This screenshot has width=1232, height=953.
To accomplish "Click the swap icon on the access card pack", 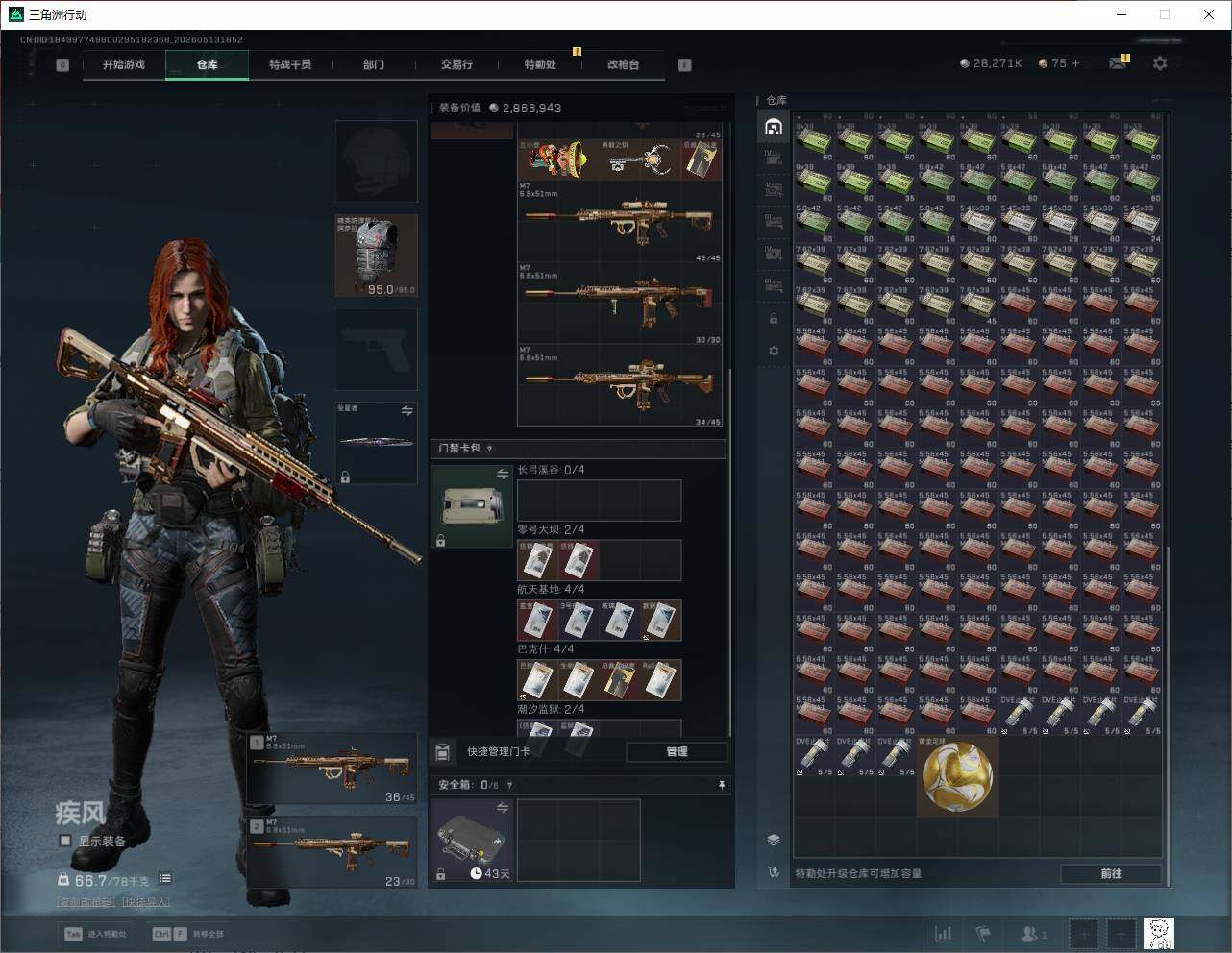I will (502, 474).
